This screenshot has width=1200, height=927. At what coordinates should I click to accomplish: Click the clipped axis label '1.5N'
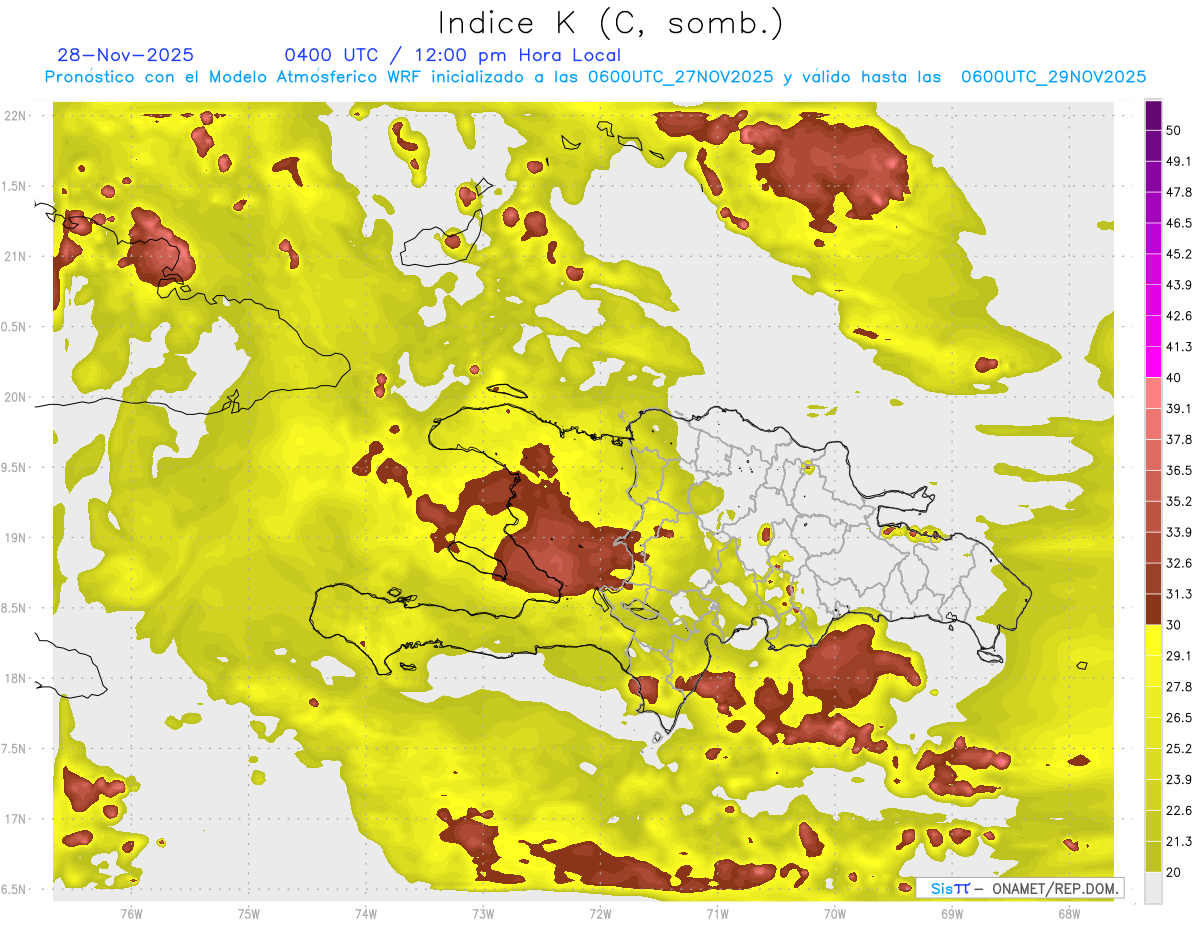(15, 187)
